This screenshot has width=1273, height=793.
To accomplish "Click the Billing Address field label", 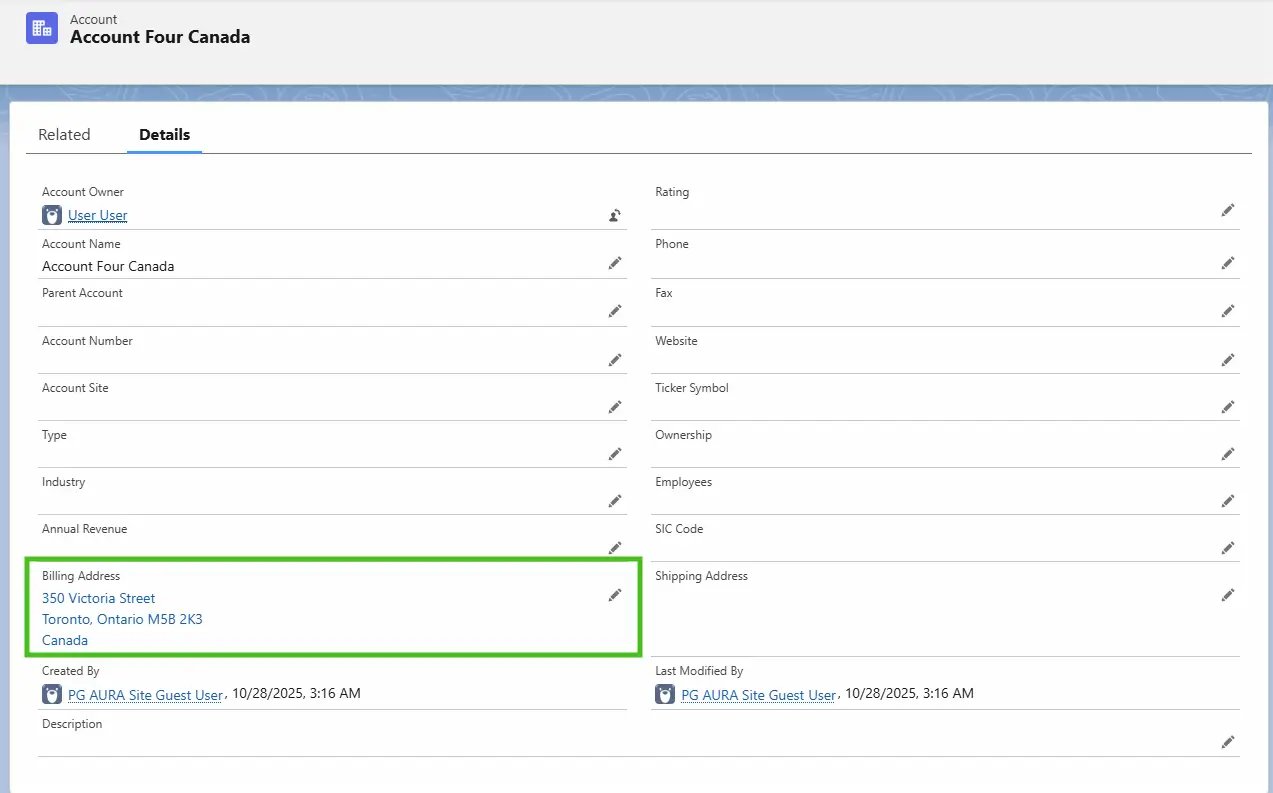I will pos(81,576).
